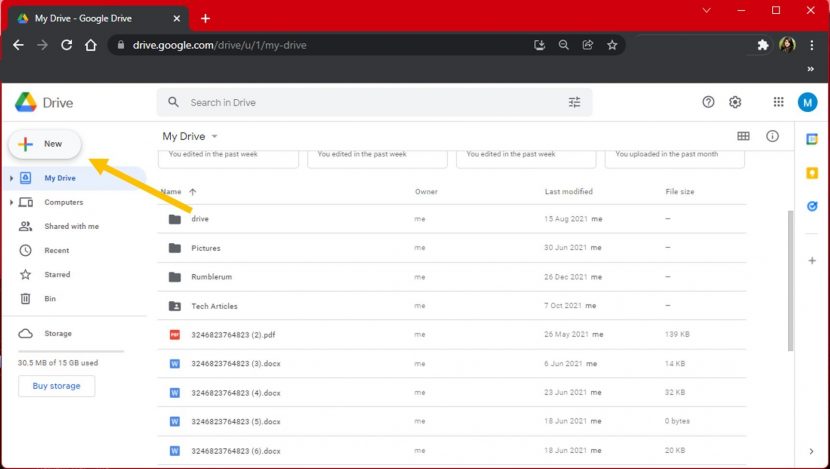Select the drive folder row

452,219
